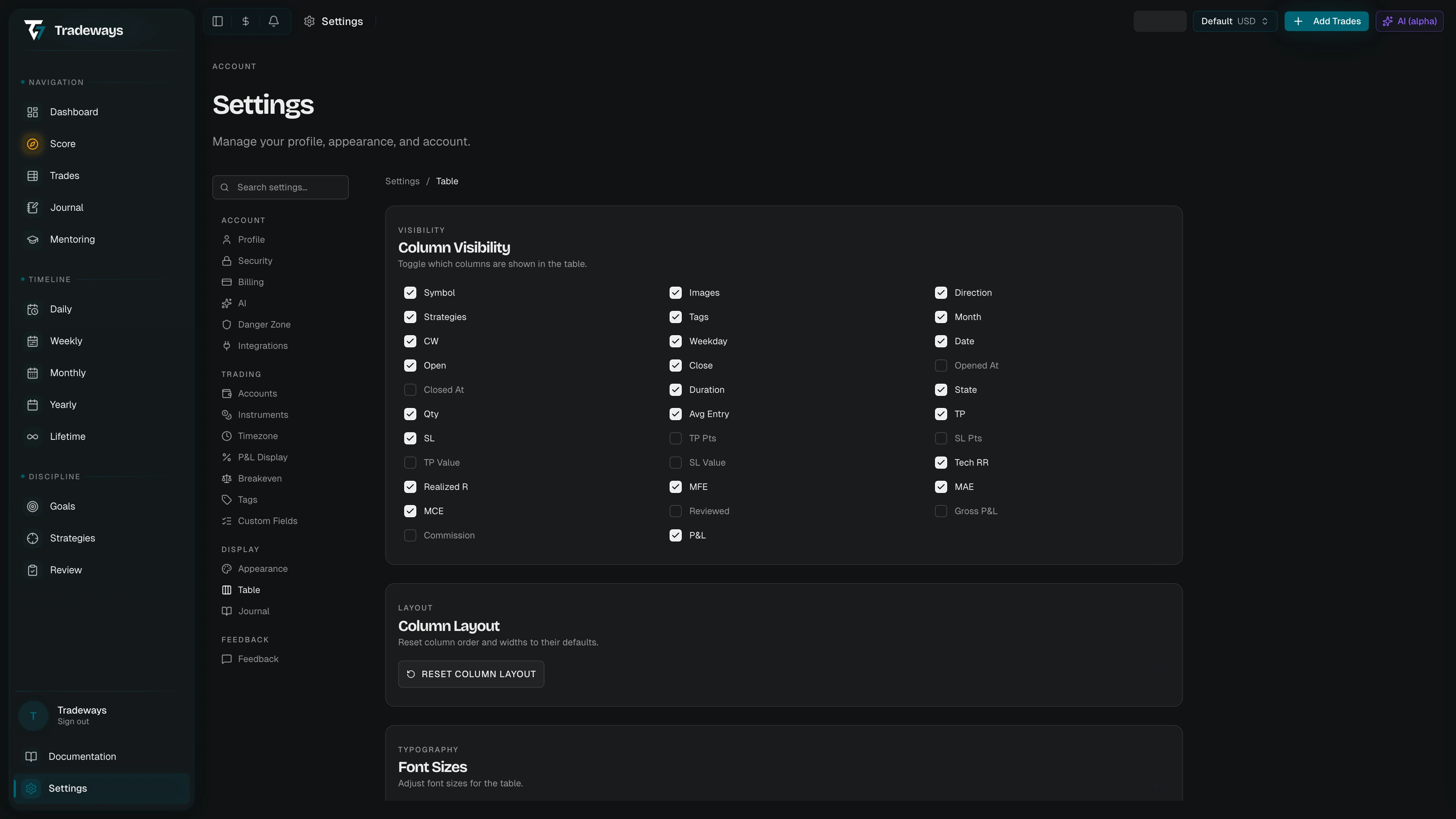This screenshot has width=1456, height=819.
Task: Click Reset Column Layout button
Action: tap(471, 674)
